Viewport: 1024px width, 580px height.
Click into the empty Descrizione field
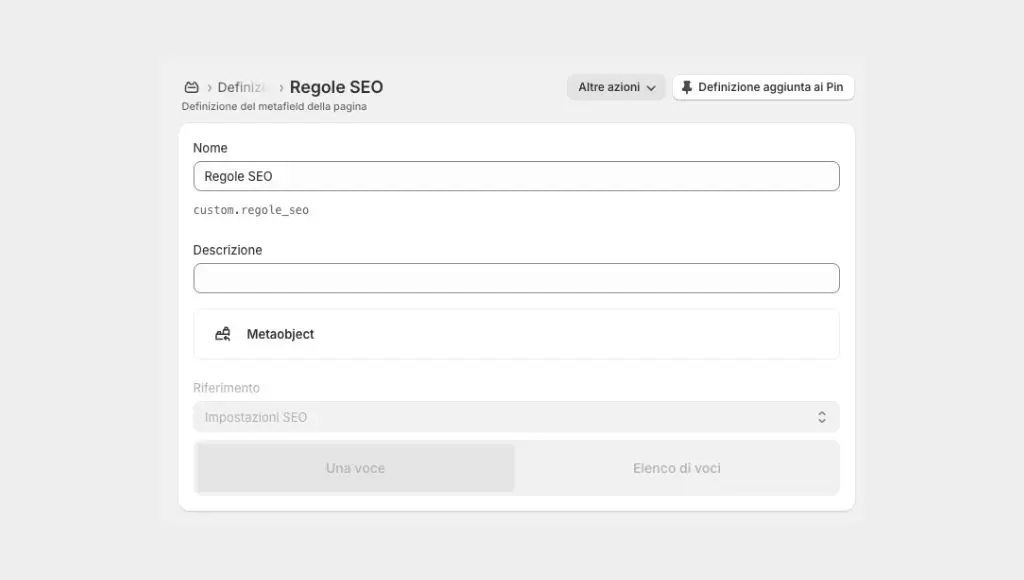(515, 278)
